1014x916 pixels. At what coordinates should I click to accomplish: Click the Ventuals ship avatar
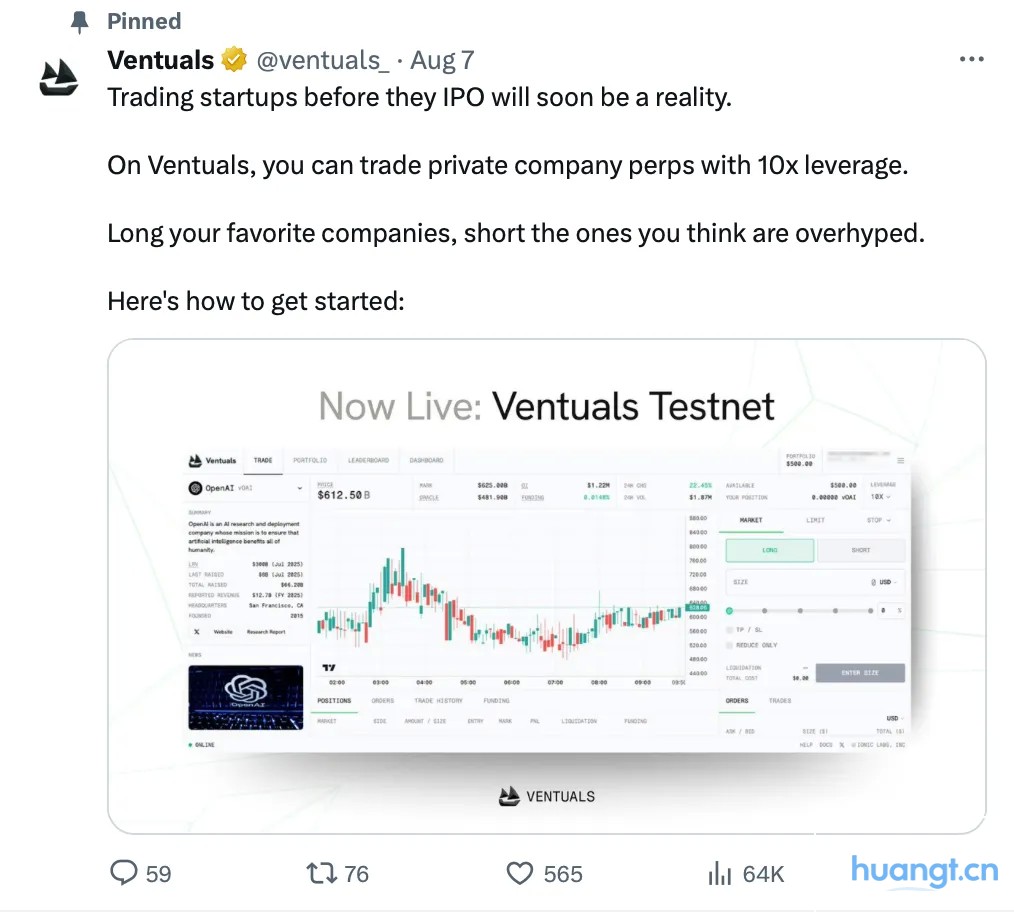[x=59, y=77]
